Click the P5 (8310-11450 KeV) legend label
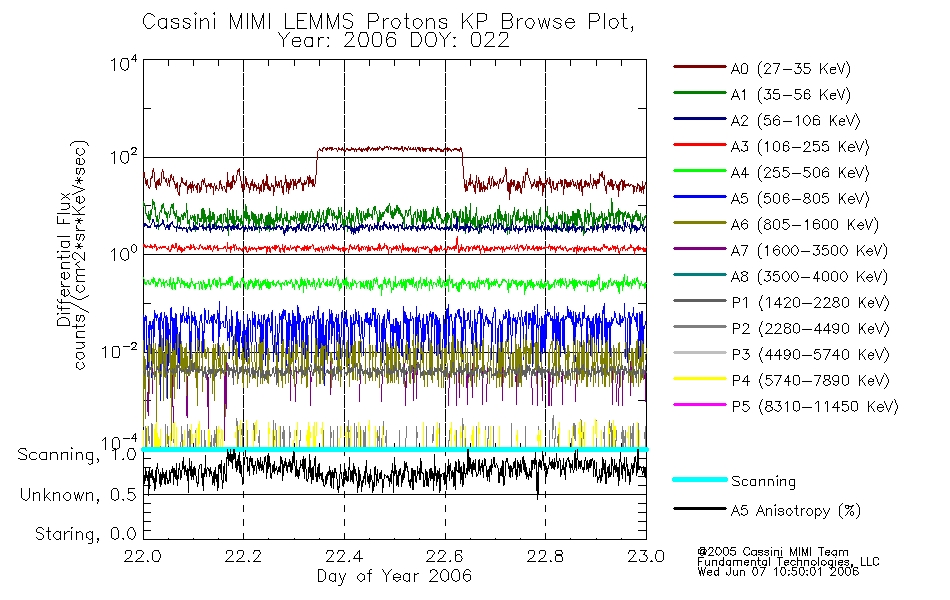The height and width of the screenshot is (600, 950). 815,407
